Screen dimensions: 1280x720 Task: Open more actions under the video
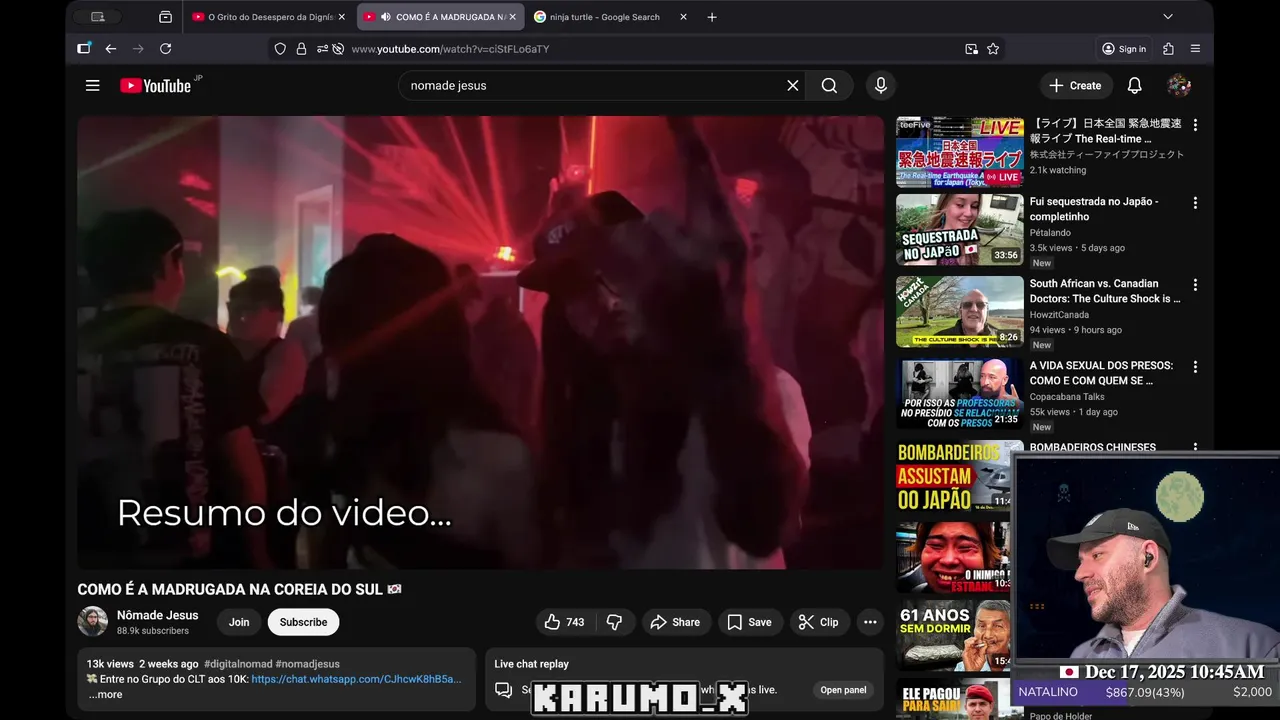coord(870,622)
